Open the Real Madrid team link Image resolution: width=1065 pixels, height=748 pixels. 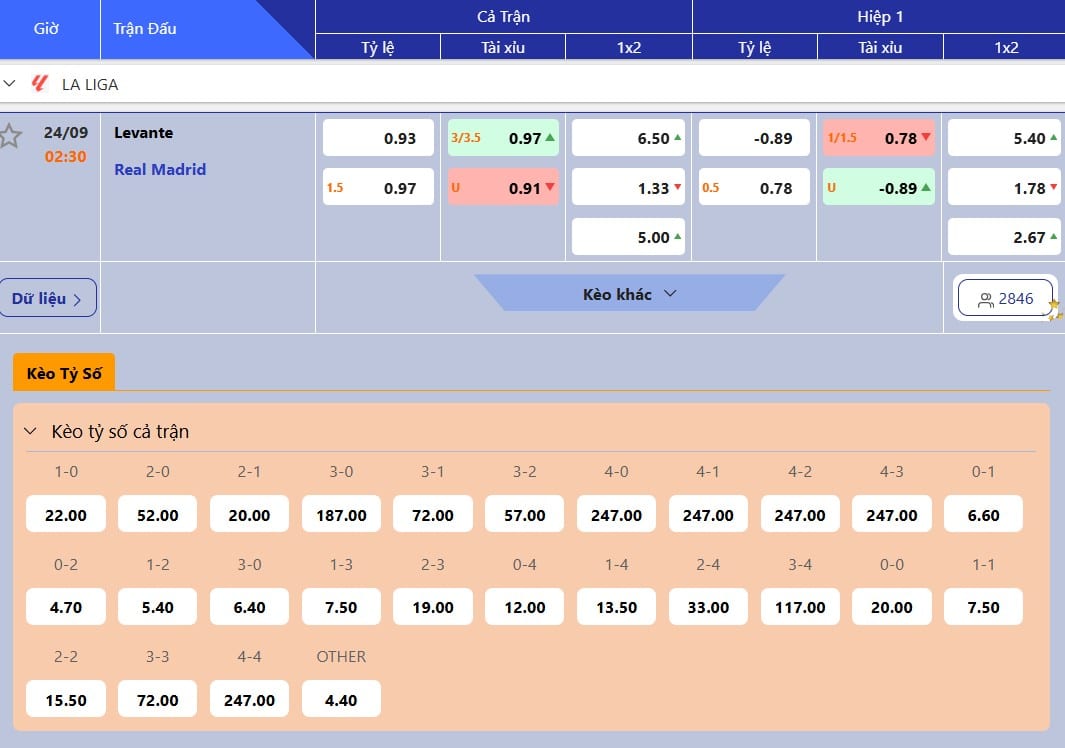click(160, 170)
